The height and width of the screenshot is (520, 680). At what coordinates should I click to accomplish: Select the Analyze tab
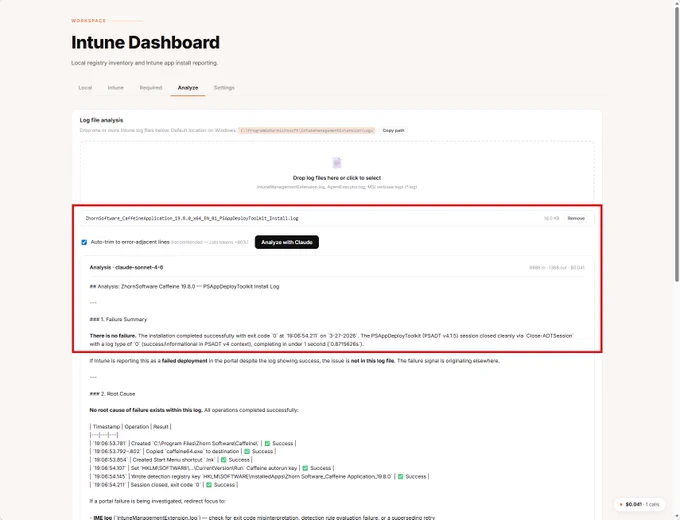(188, 88)
